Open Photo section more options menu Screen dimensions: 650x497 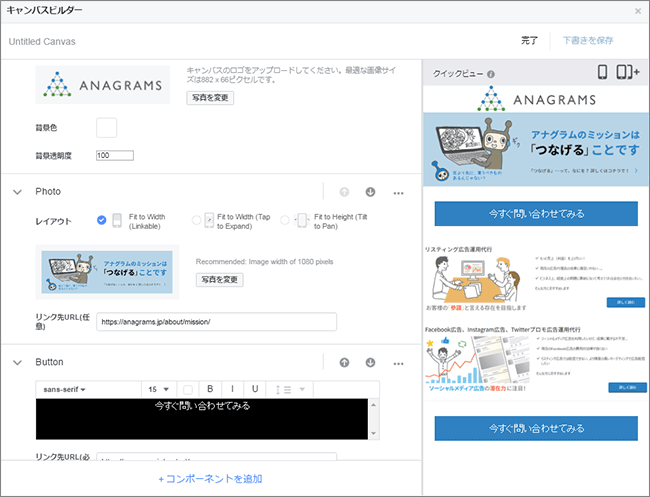pyautogui.click(x=398, y=193)
